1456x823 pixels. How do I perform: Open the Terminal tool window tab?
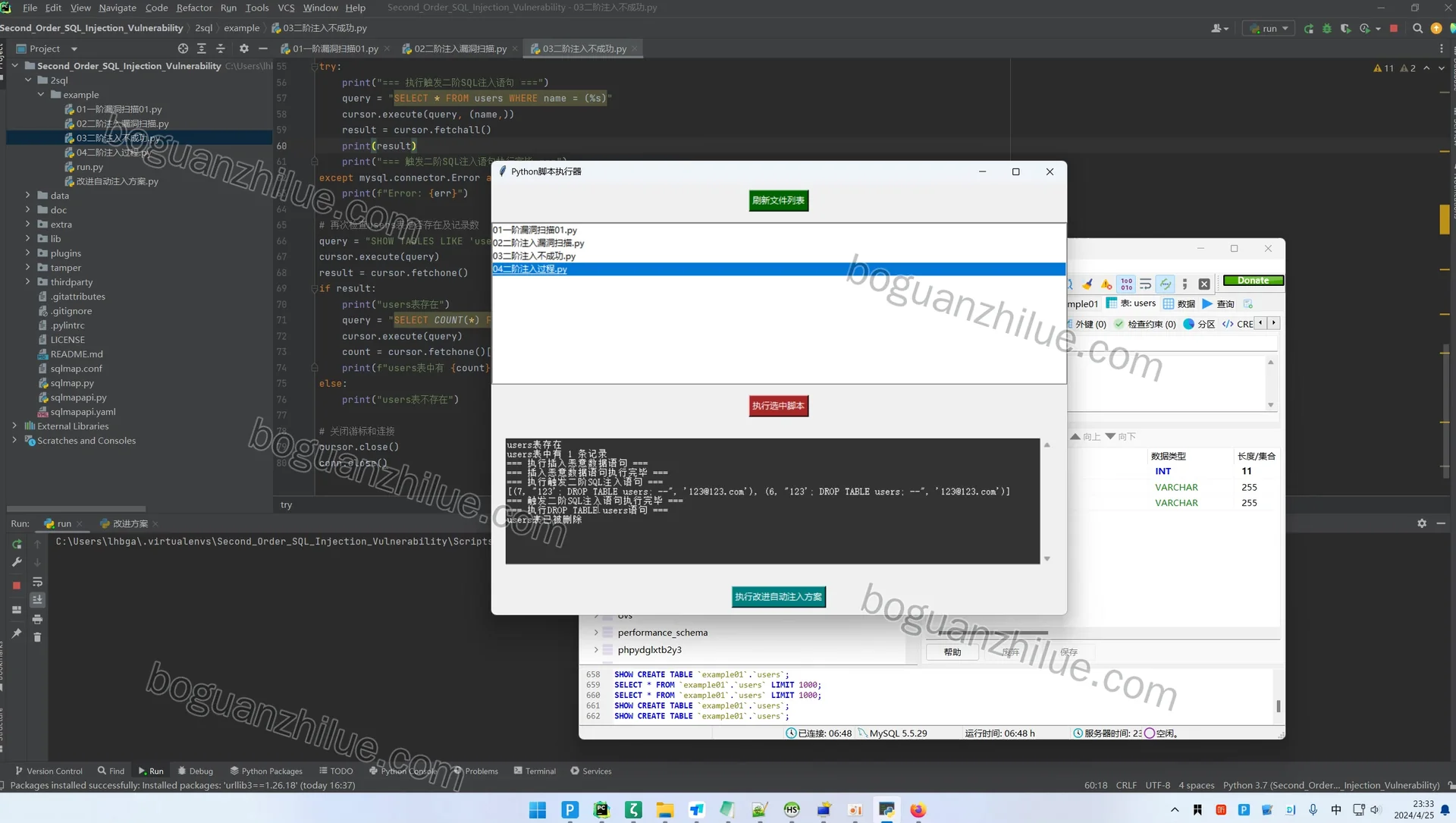(535, 771)
